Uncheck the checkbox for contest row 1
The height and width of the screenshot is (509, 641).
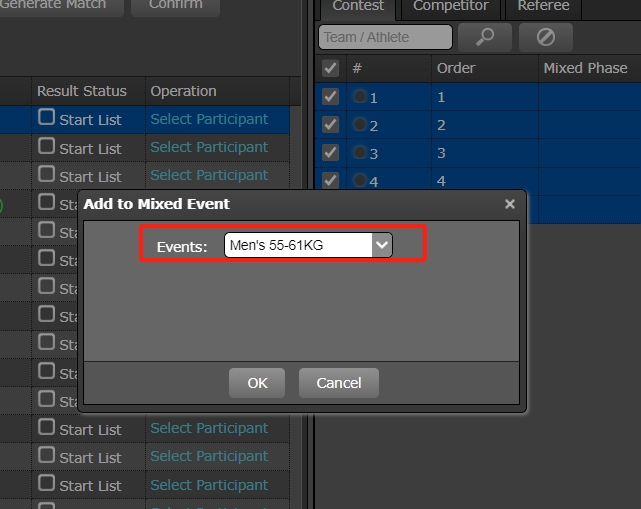coord(330,97)
